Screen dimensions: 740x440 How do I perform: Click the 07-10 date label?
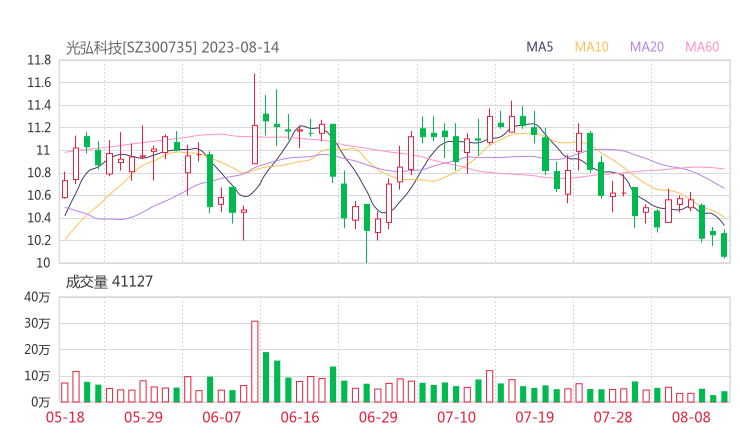coord(456,417)
